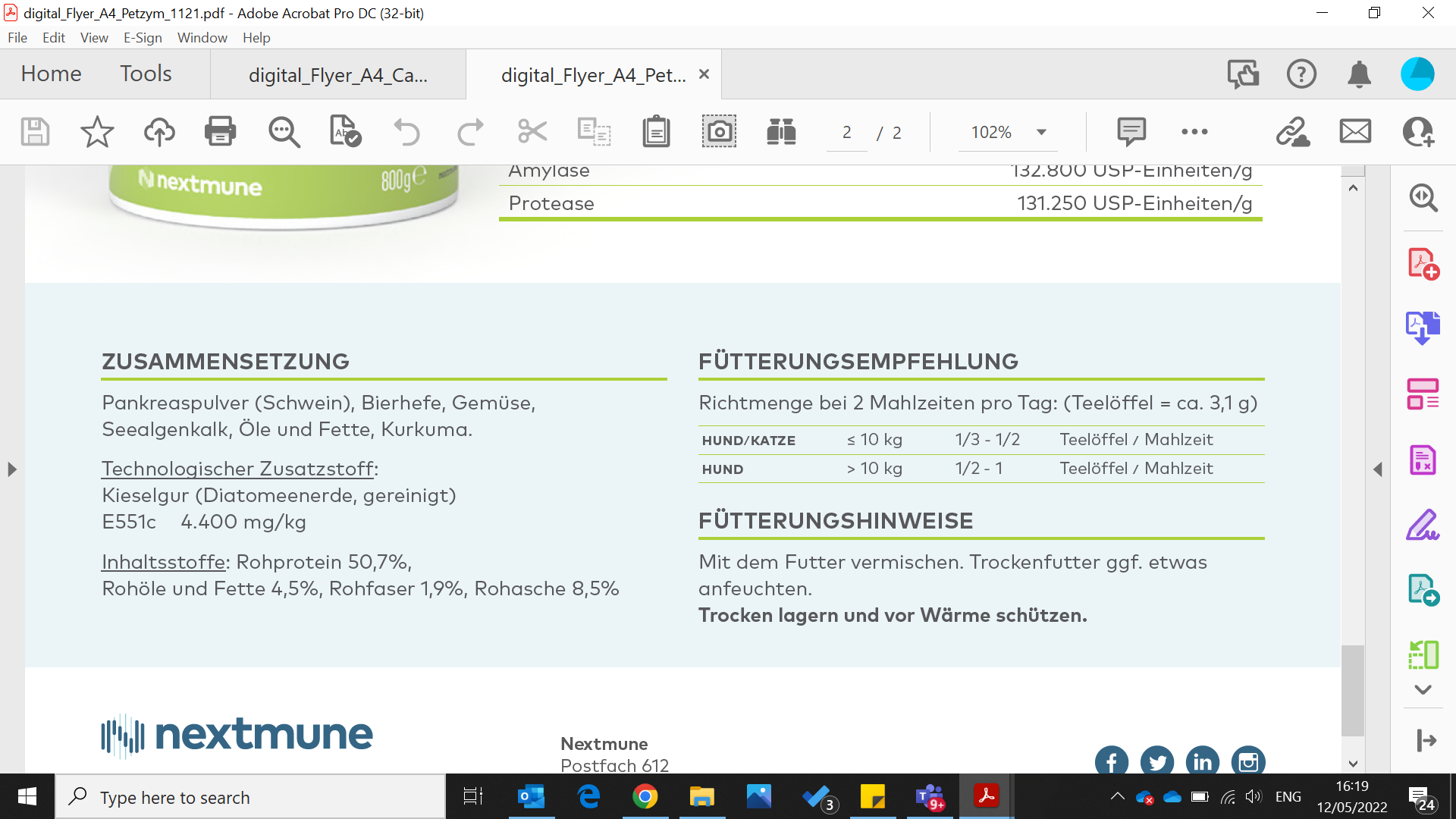1456x819 pixels.
Task: Show more tools chevron in right pane
Action: click(1423, 689)
